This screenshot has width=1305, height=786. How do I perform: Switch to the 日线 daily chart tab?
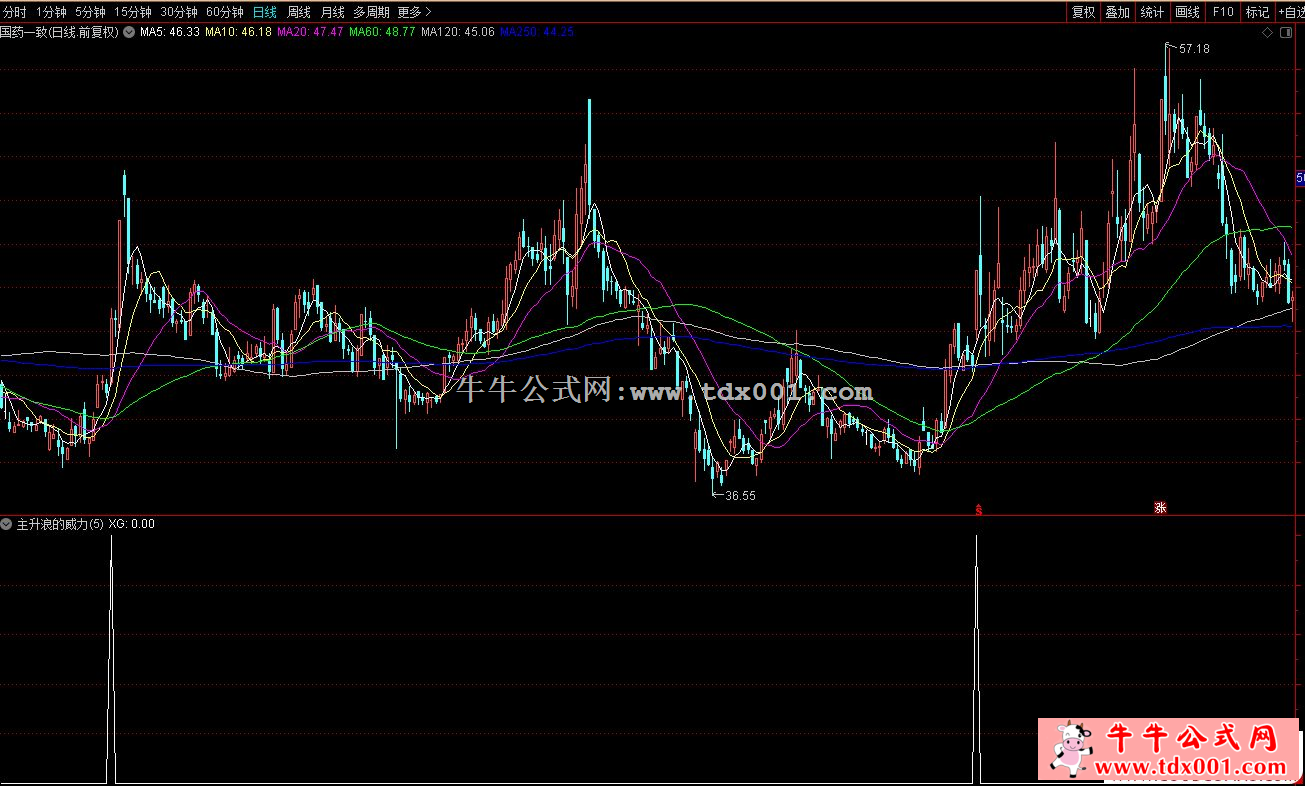pyautogui.click(x=265, y=12)
